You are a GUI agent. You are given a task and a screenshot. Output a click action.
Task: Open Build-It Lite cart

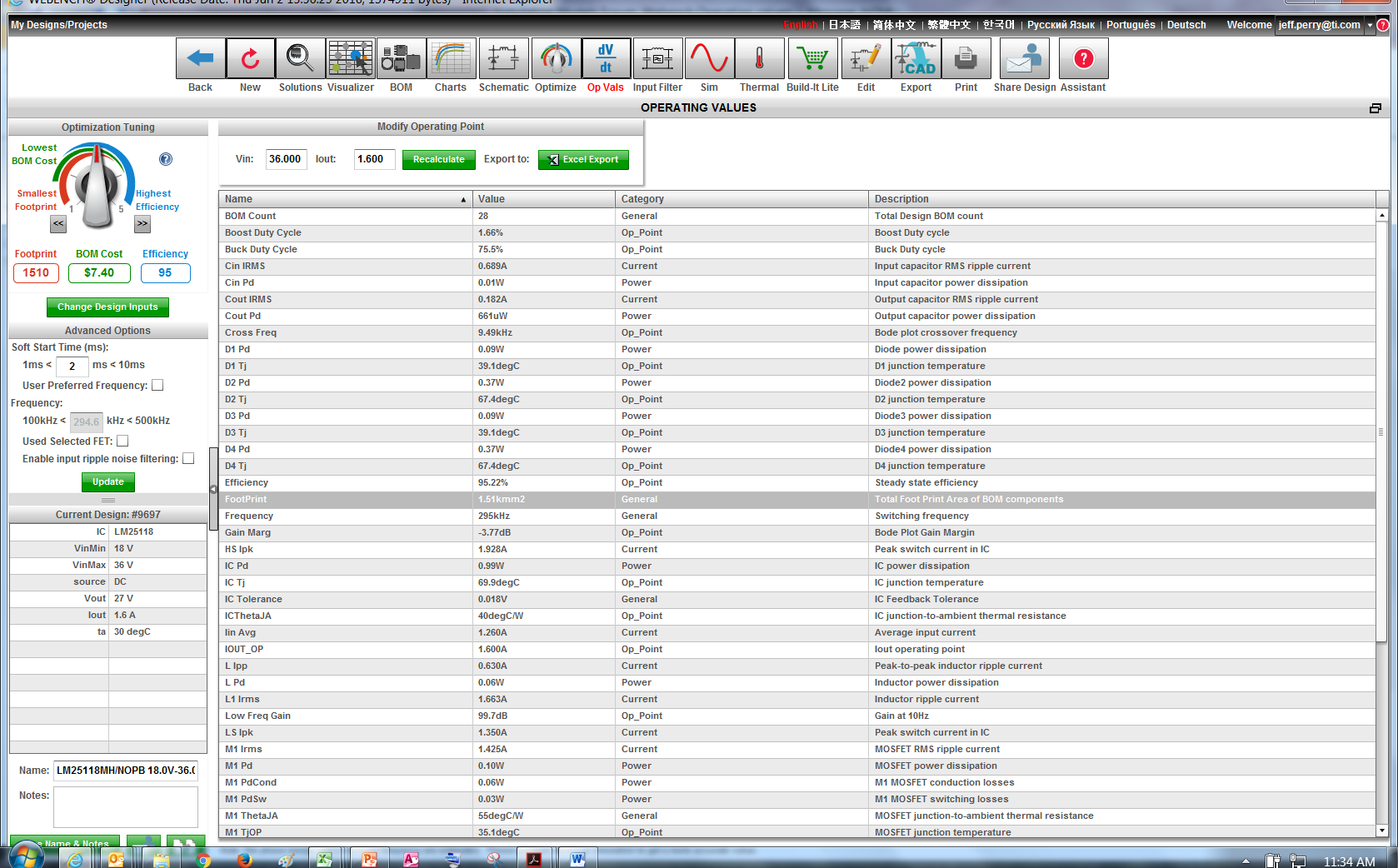coord(812,58)
